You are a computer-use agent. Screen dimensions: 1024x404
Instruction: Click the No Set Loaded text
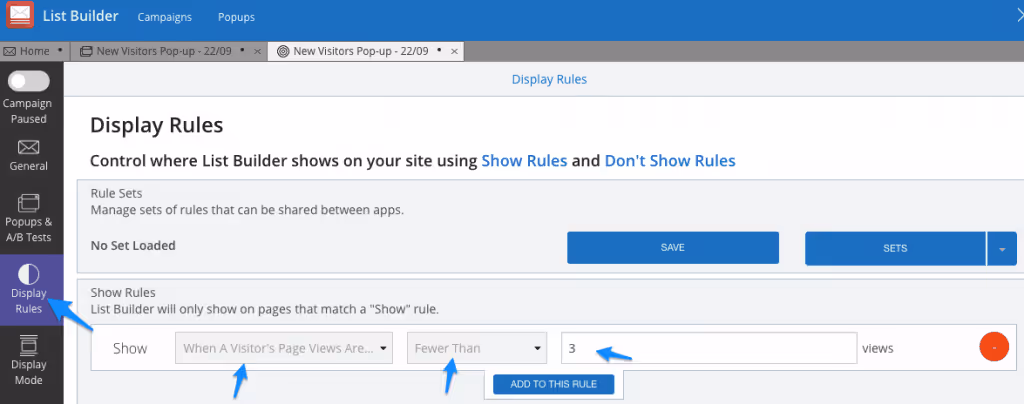point(133,246)
